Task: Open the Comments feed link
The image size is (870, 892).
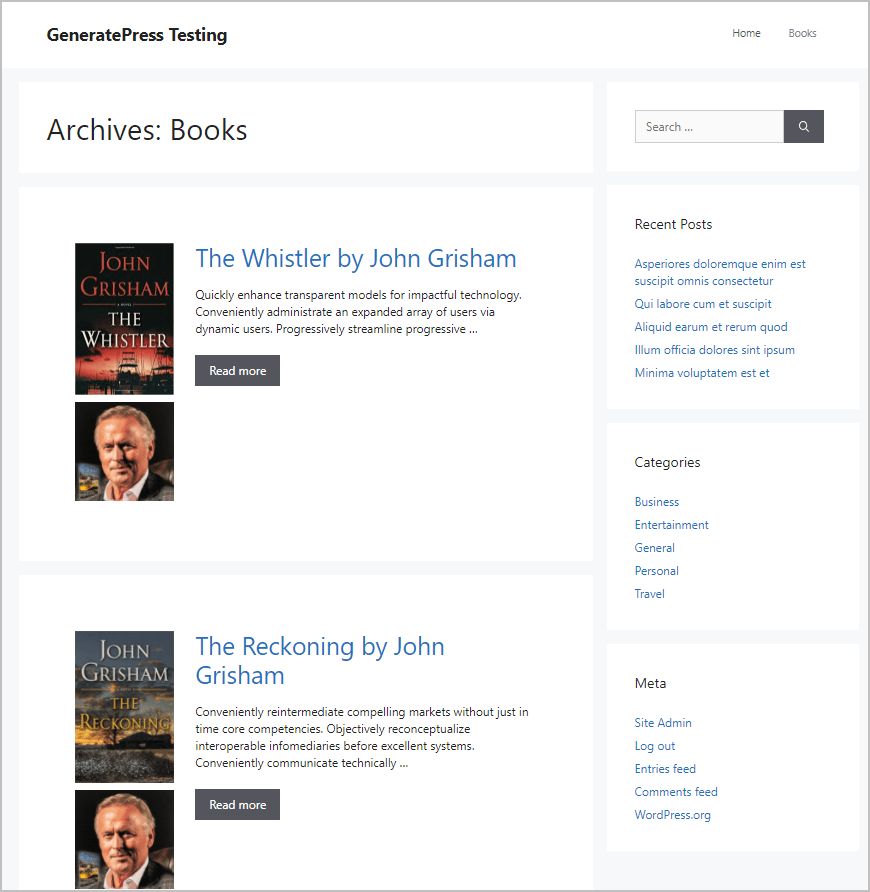Action: pyautogui.click(x=676, y=791)
